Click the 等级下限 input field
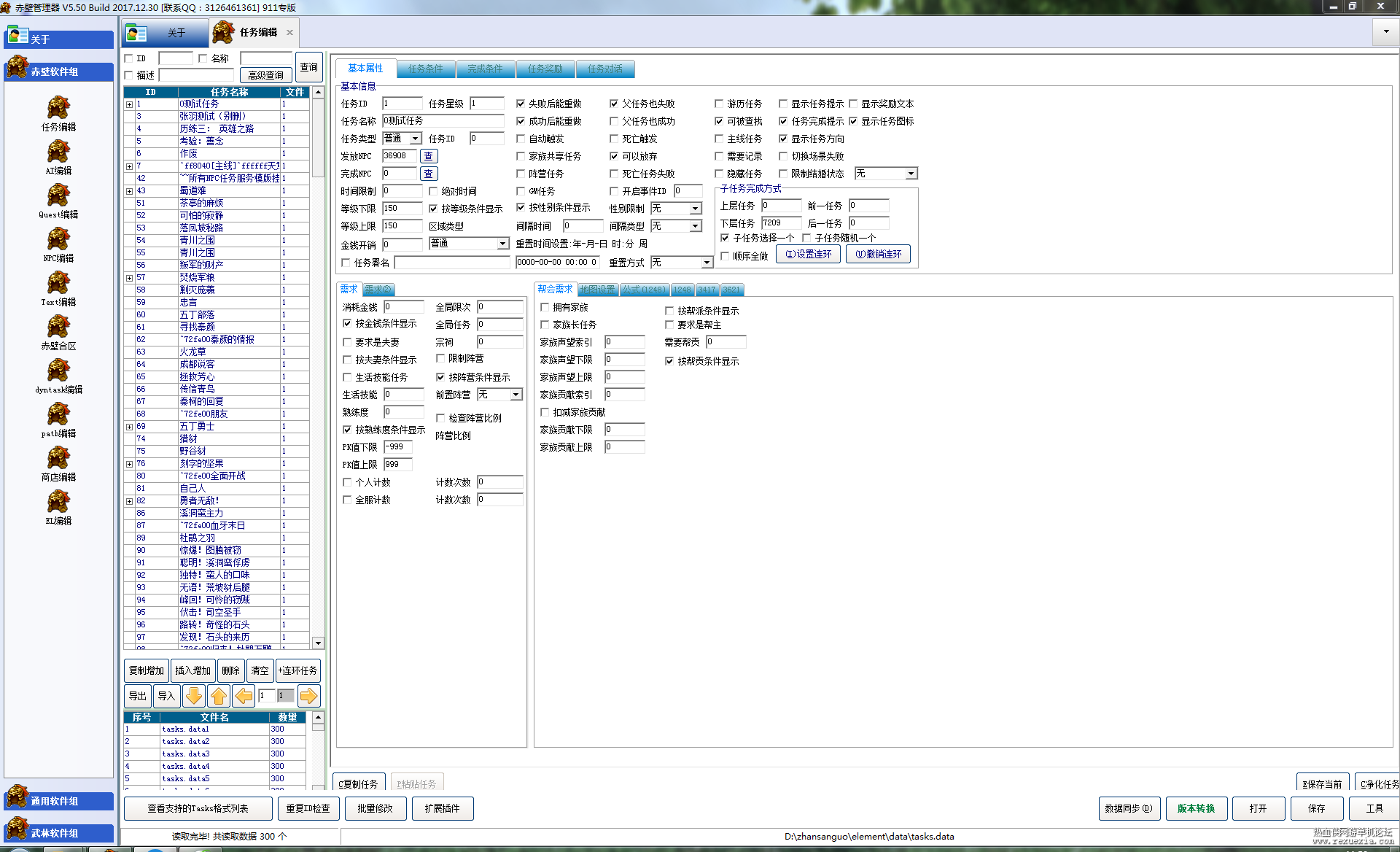 pyautogui.click(x=402, y=209)
